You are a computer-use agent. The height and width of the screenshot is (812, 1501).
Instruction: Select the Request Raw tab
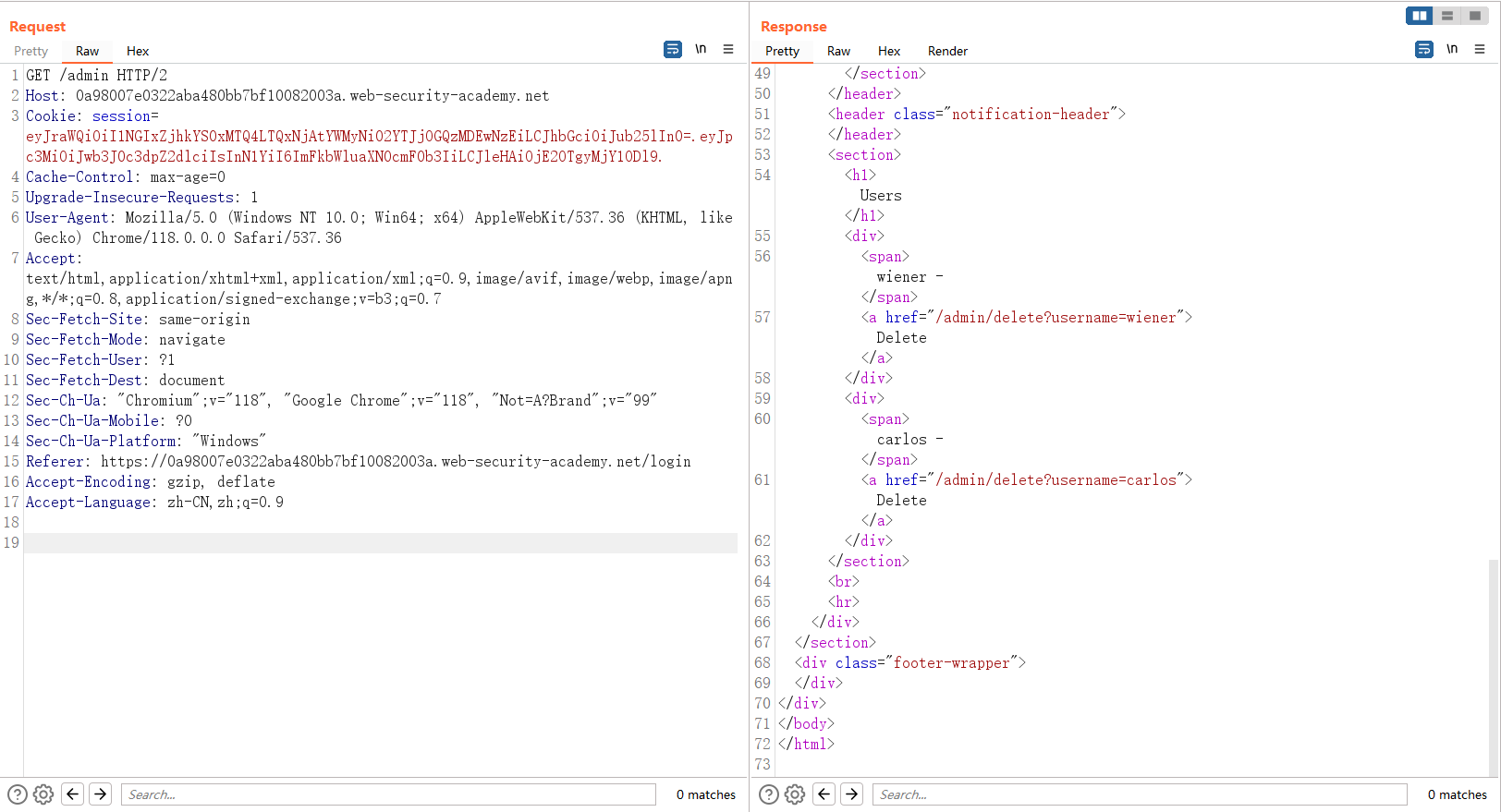[x=87, y=51]
